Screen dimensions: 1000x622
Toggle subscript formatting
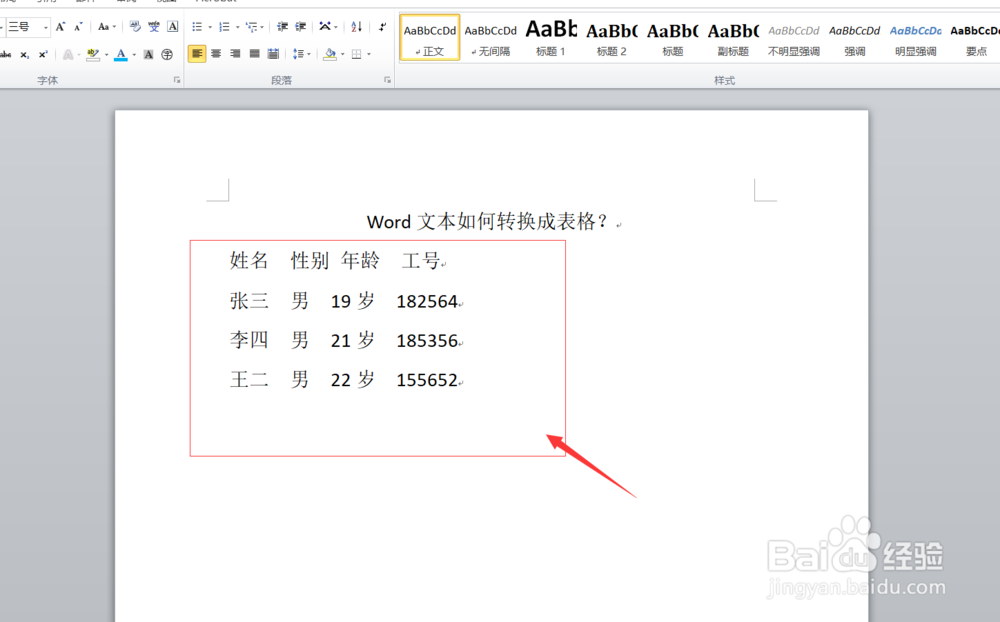pos(26,54)
